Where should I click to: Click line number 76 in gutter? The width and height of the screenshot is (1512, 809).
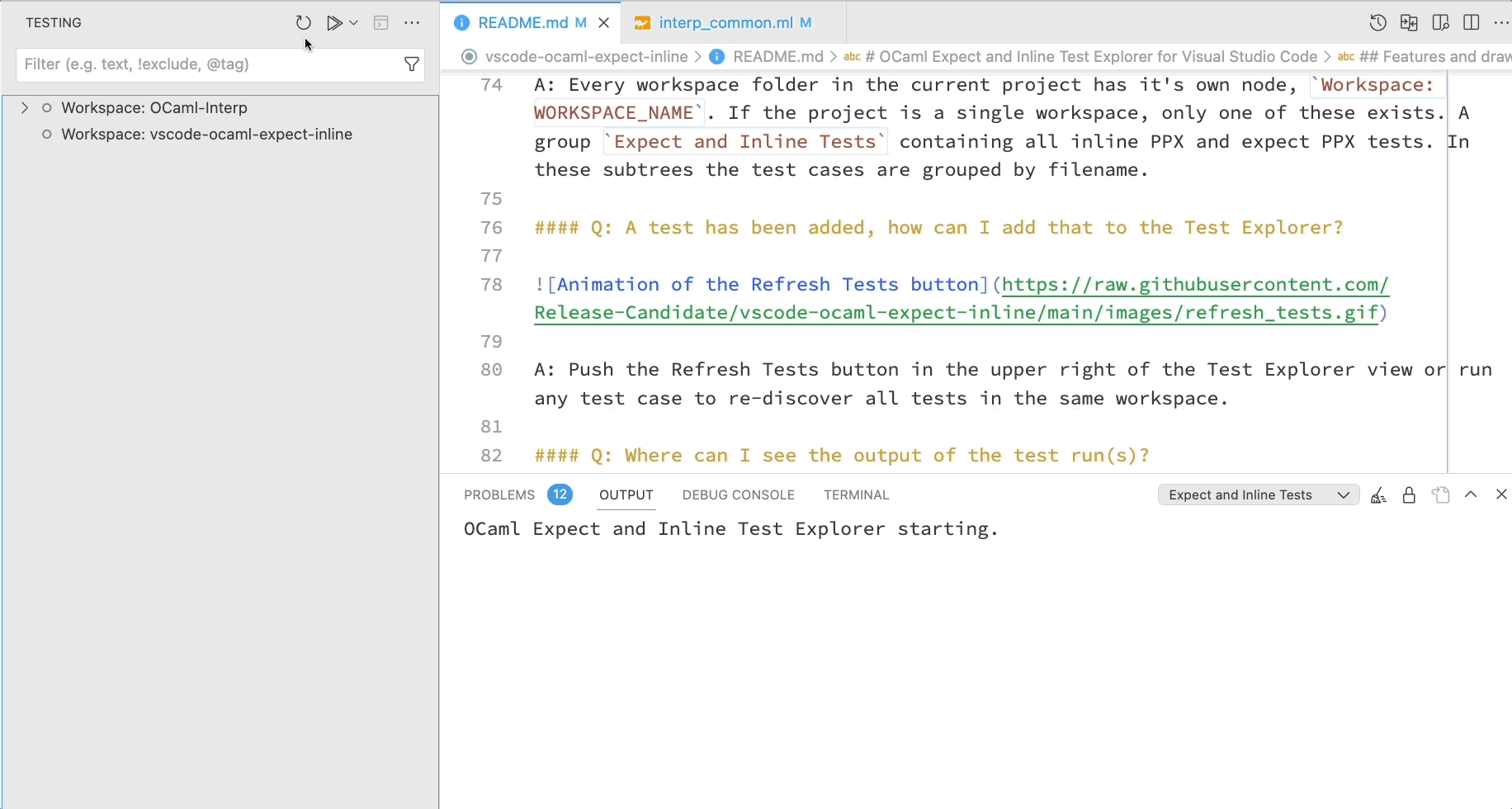click(x=491, y=228)
